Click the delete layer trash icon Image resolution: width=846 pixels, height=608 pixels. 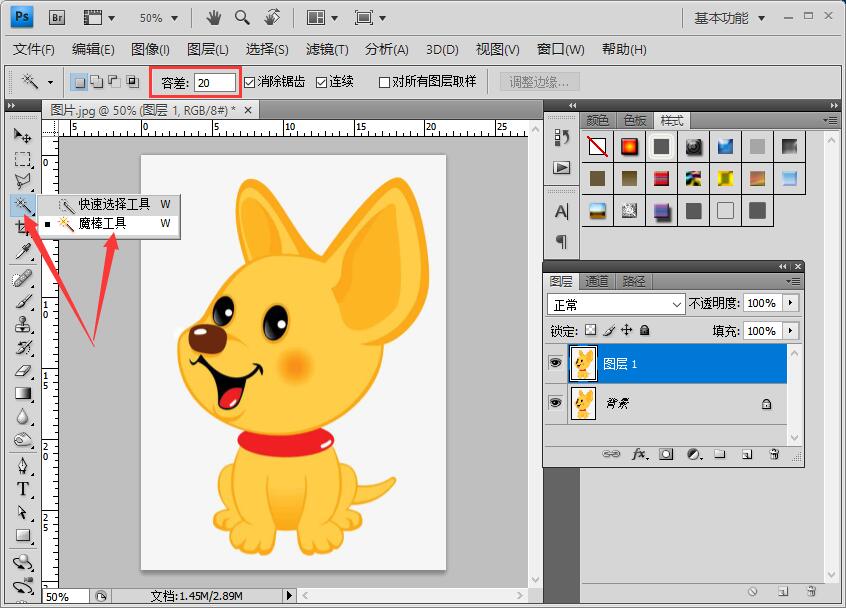point(774,454)
